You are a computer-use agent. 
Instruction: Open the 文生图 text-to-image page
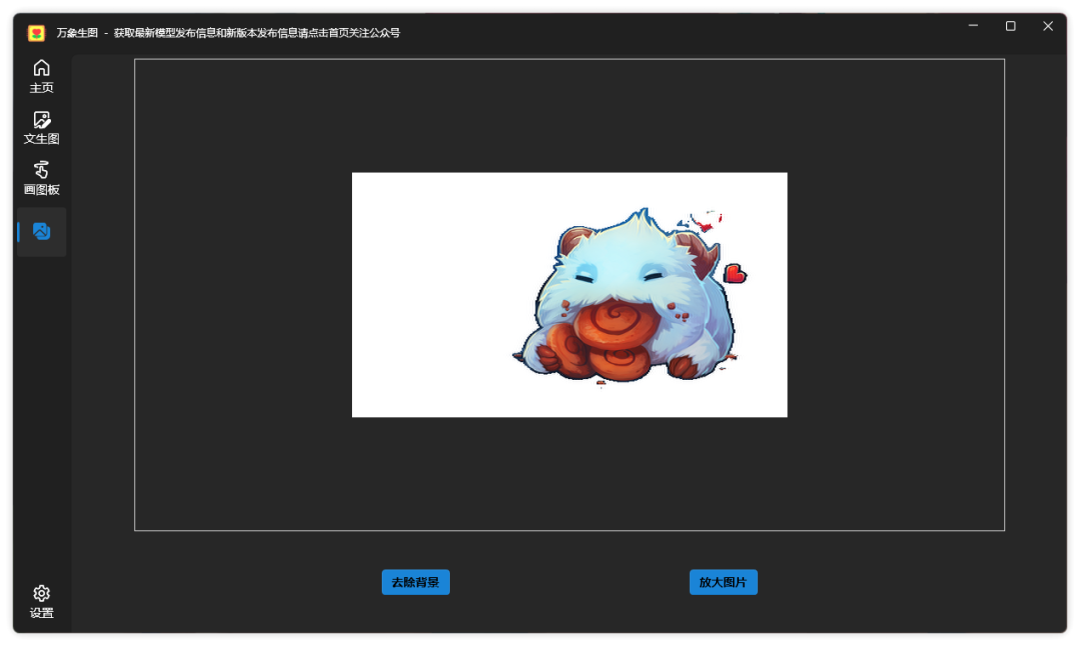tap(41, 128)
